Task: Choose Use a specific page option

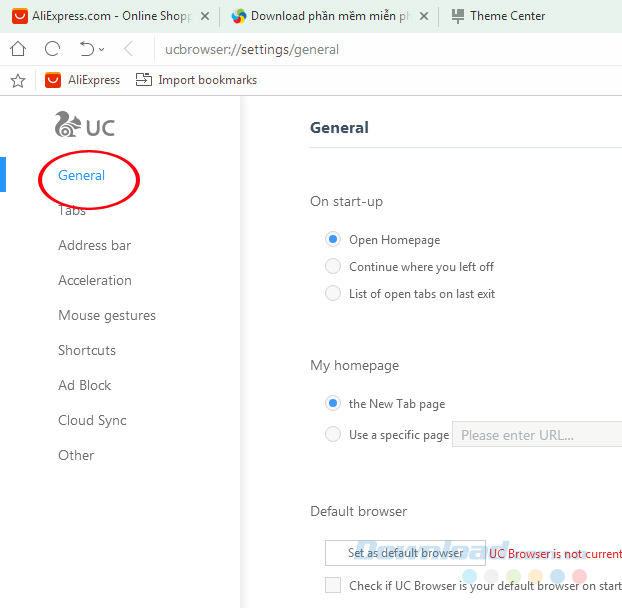Action: pos(333,435)
